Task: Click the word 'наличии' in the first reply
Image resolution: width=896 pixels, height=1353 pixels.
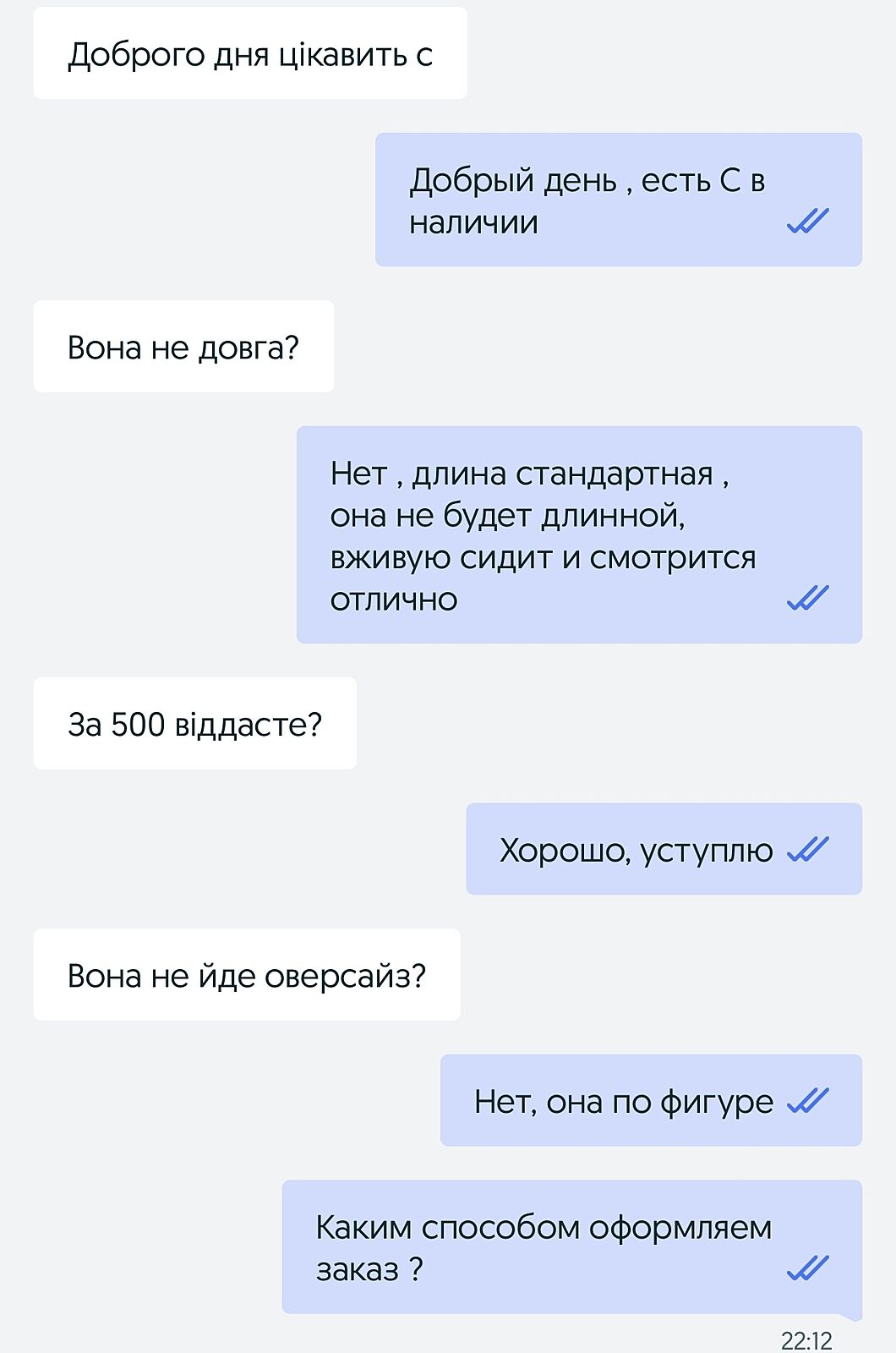Action: (473, 222)
